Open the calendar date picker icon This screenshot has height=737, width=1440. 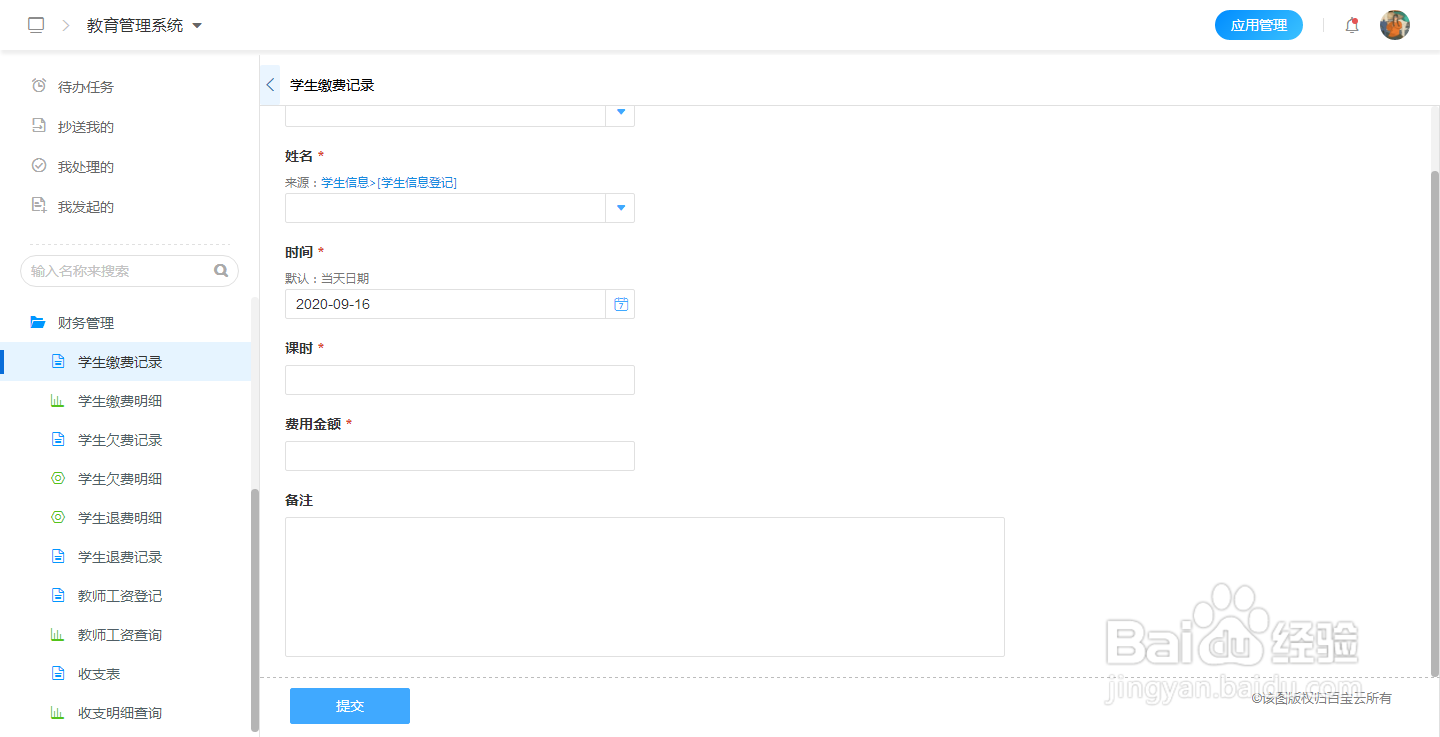coord(621,304)
